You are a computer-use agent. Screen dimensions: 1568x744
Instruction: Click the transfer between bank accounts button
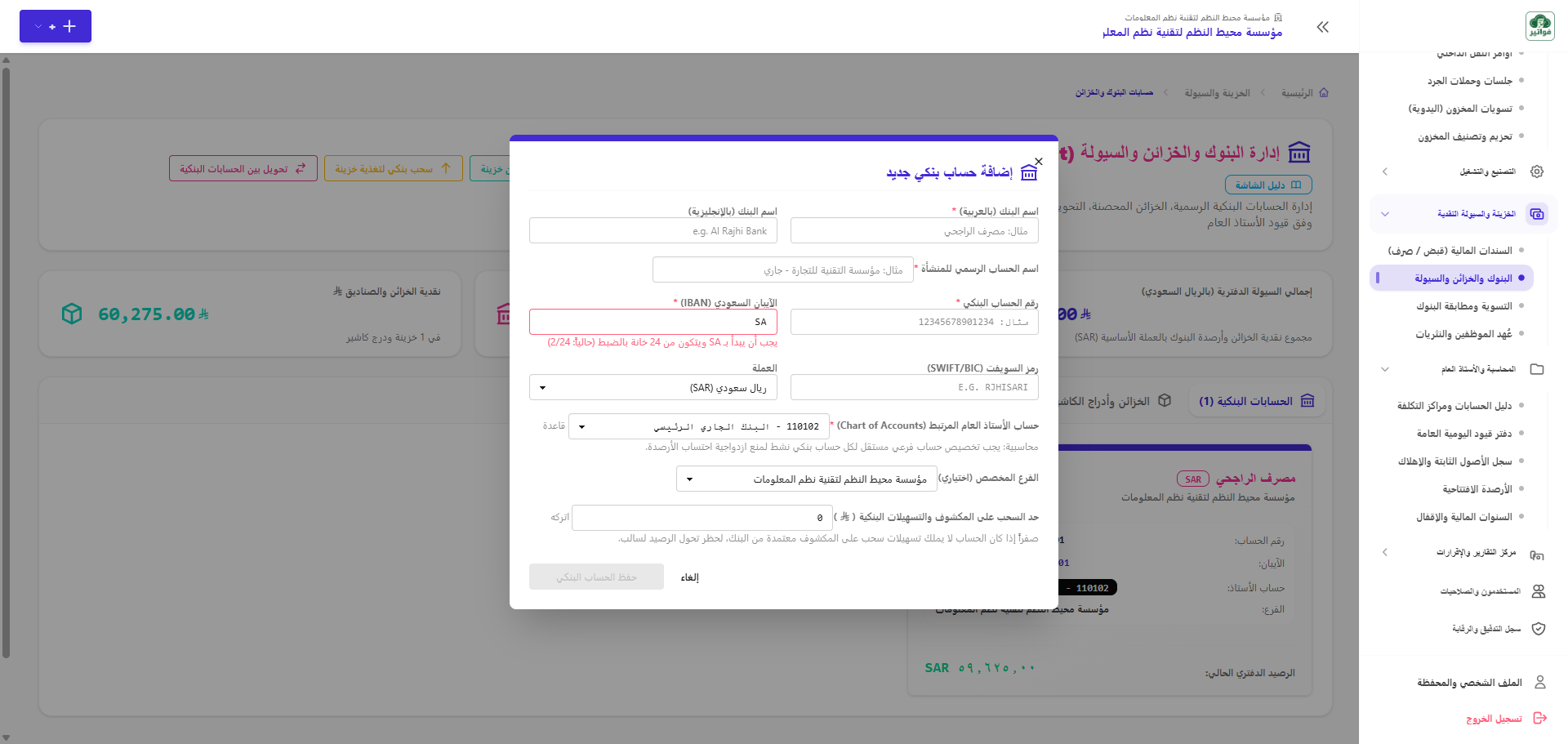[x=243, y=168]
